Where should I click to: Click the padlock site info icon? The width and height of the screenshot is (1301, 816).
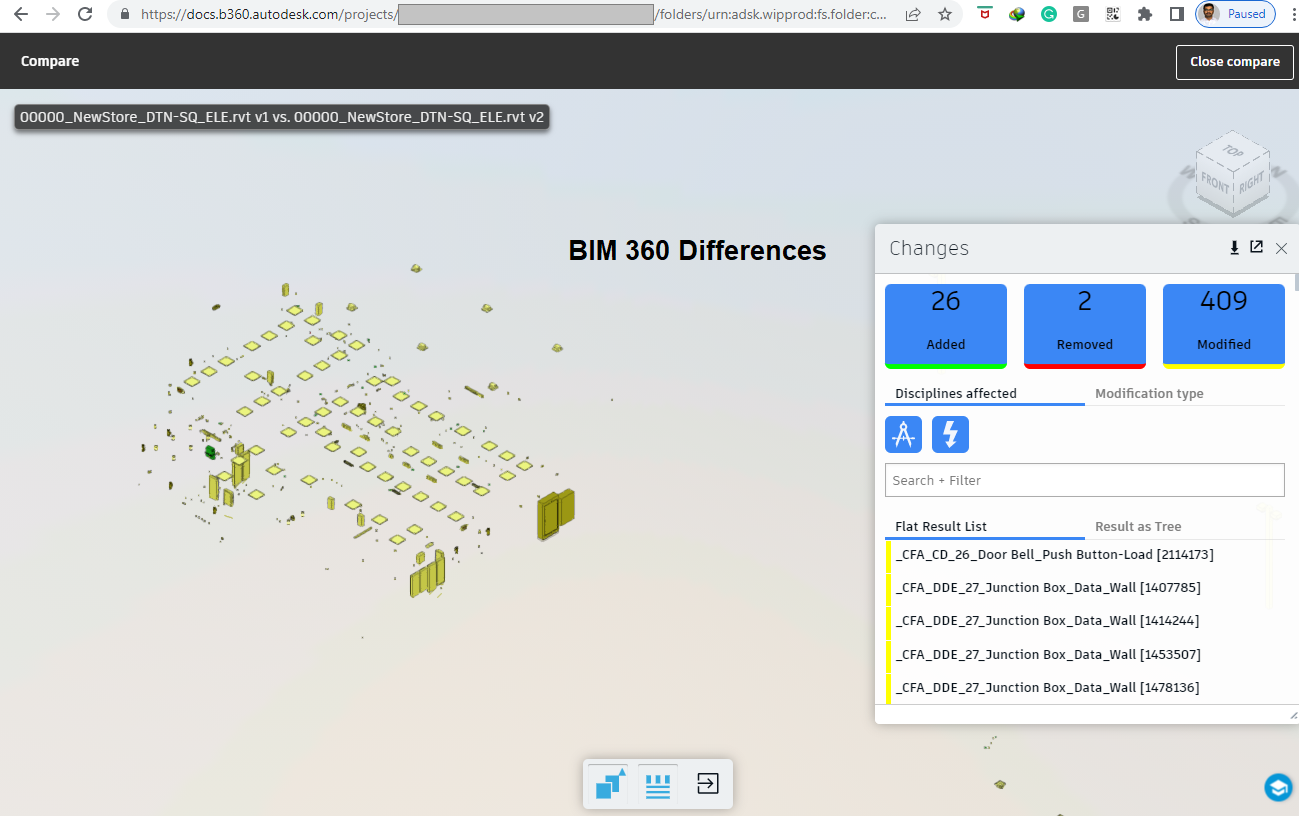[125, 15]
